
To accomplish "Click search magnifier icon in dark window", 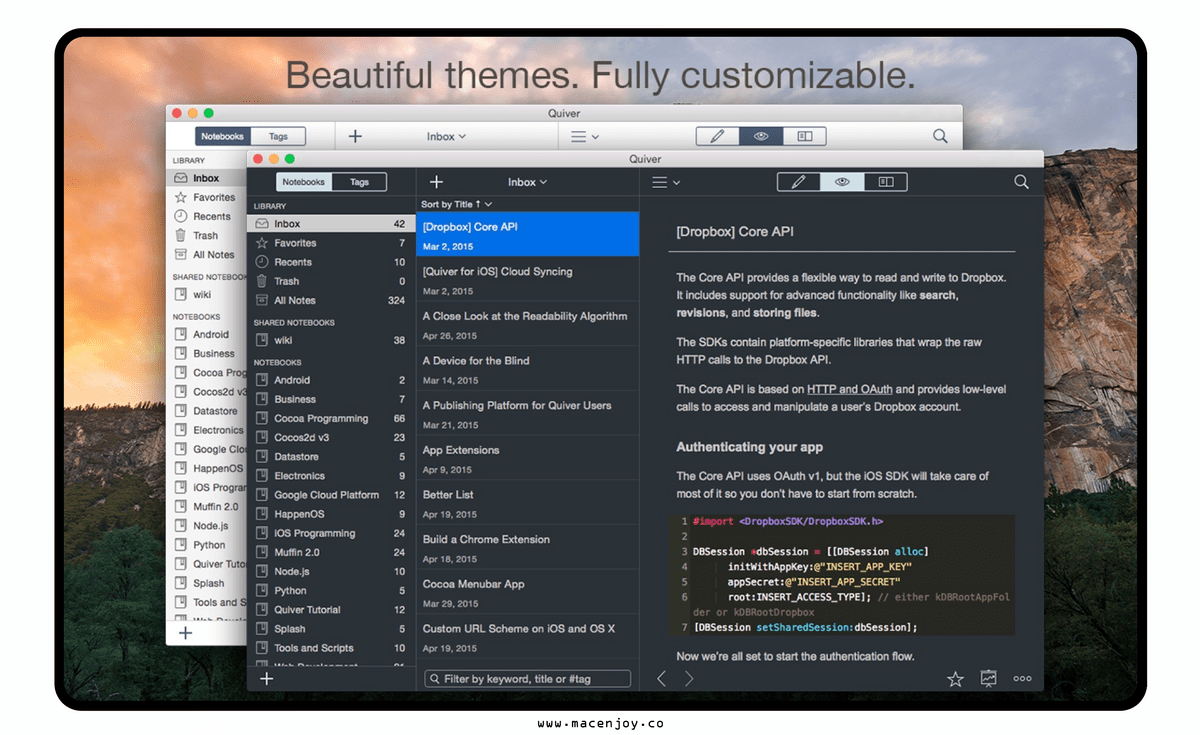I will pyautogui.click(x=1021, y=182).
